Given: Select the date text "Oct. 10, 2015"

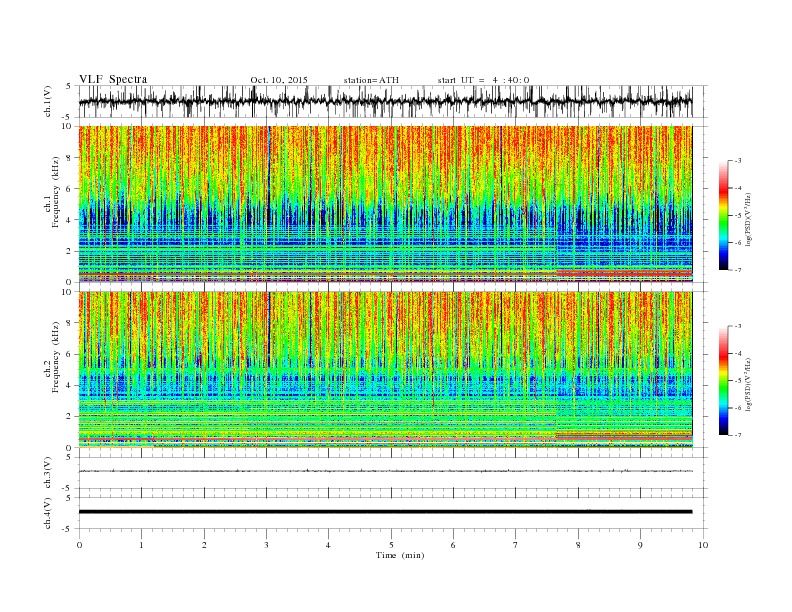Looking at the screenshot, I should tap(279, 80).
